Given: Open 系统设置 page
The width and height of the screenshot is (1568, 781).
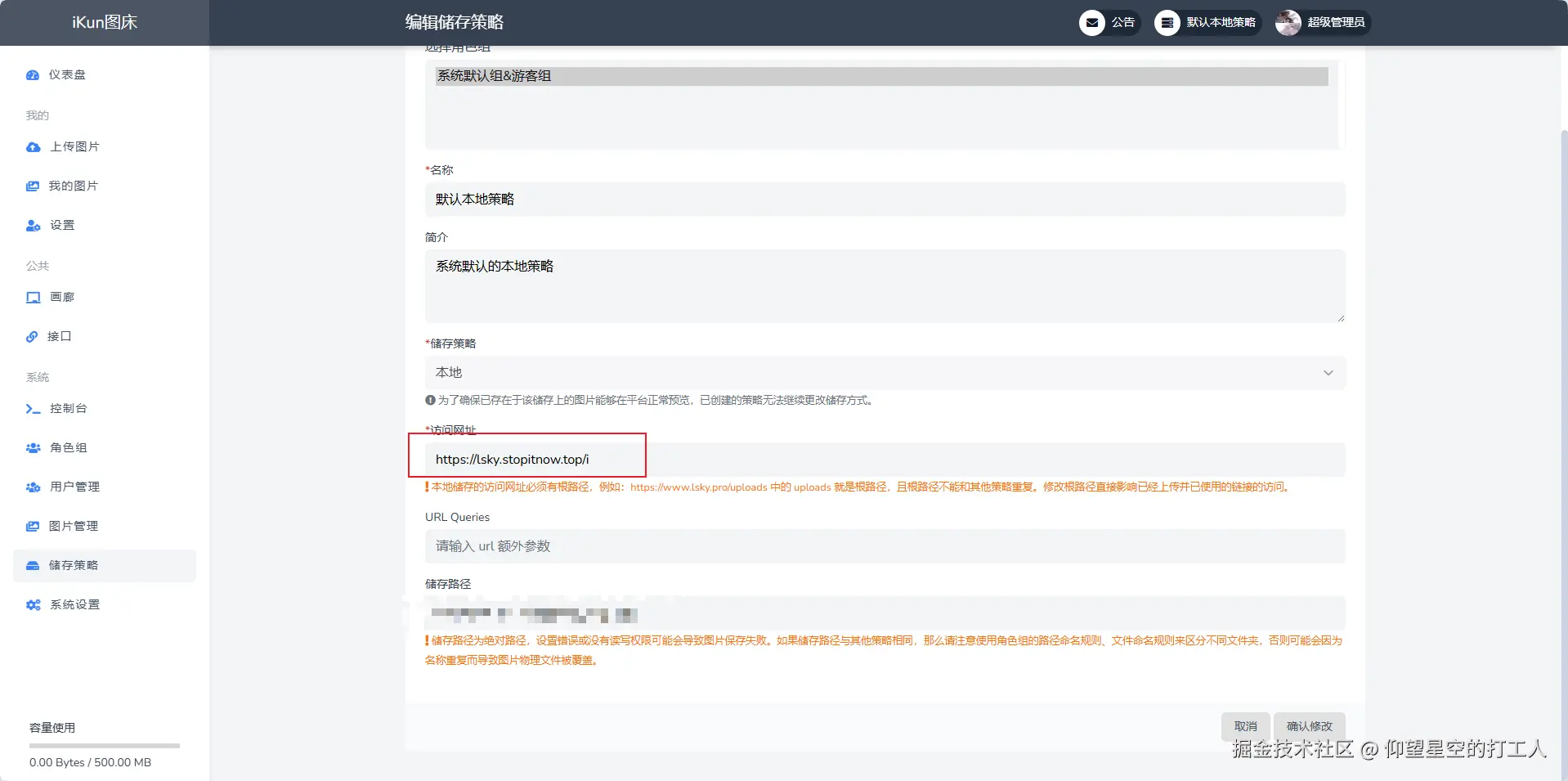Looking at the screenshot, I should pyautogui.click(x=105, y=605).
